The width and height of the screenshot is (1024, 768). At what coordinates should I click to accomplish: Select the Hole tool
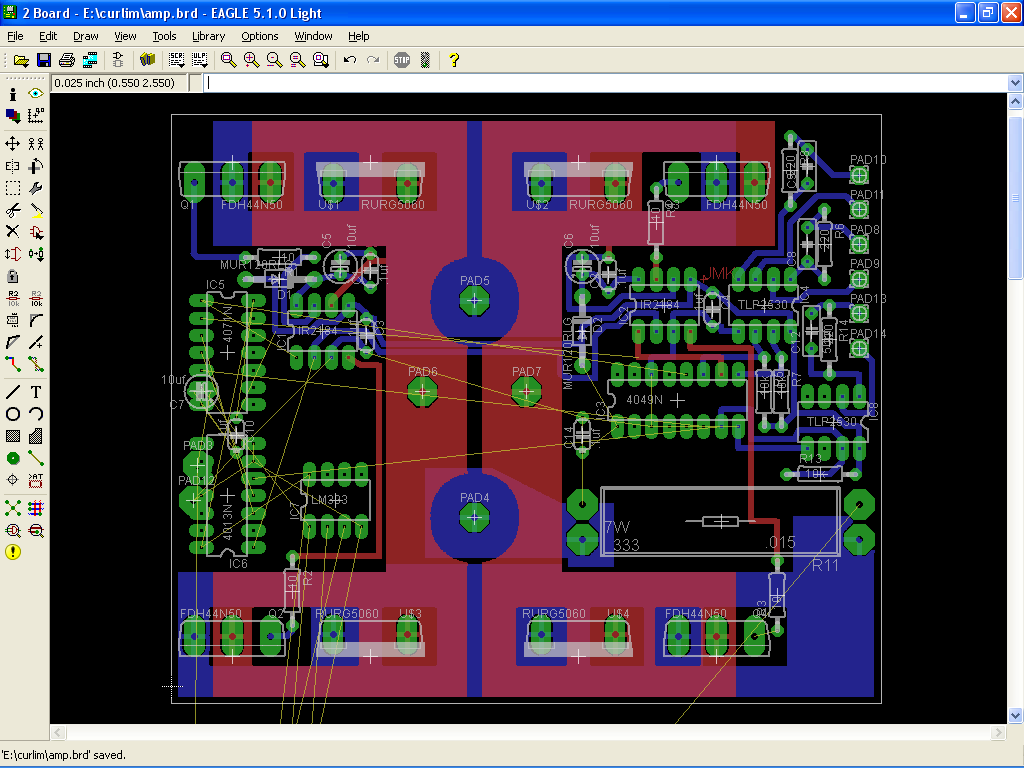tap(12, 481)
